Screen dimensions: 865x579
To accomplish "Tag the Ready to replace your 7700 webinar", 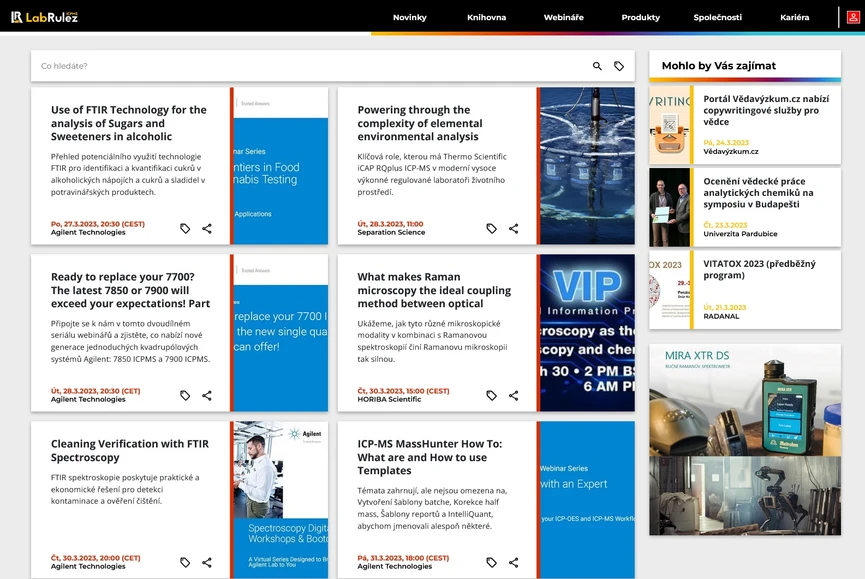I will (x=185, y=395).
